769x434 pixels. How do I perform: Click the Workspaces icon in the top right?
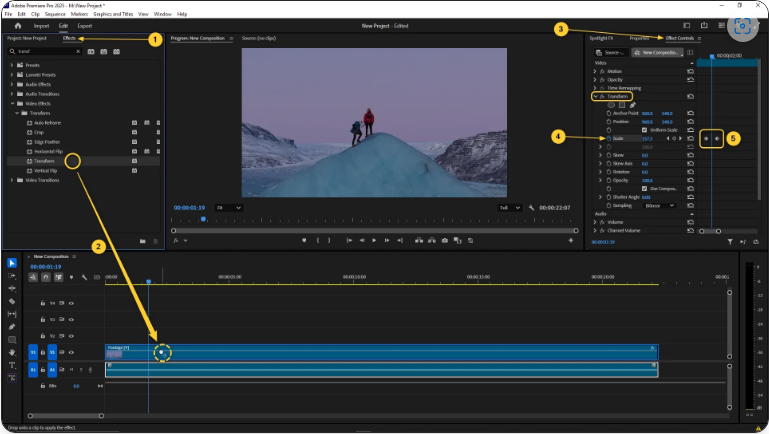(687, 26)
